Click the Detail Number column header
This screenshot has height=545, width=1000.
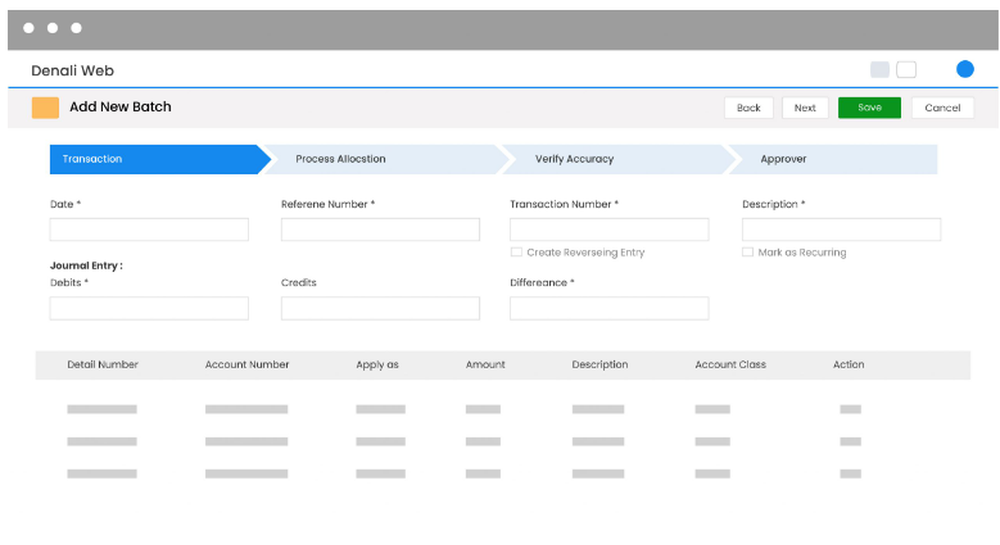pos(103,365)
